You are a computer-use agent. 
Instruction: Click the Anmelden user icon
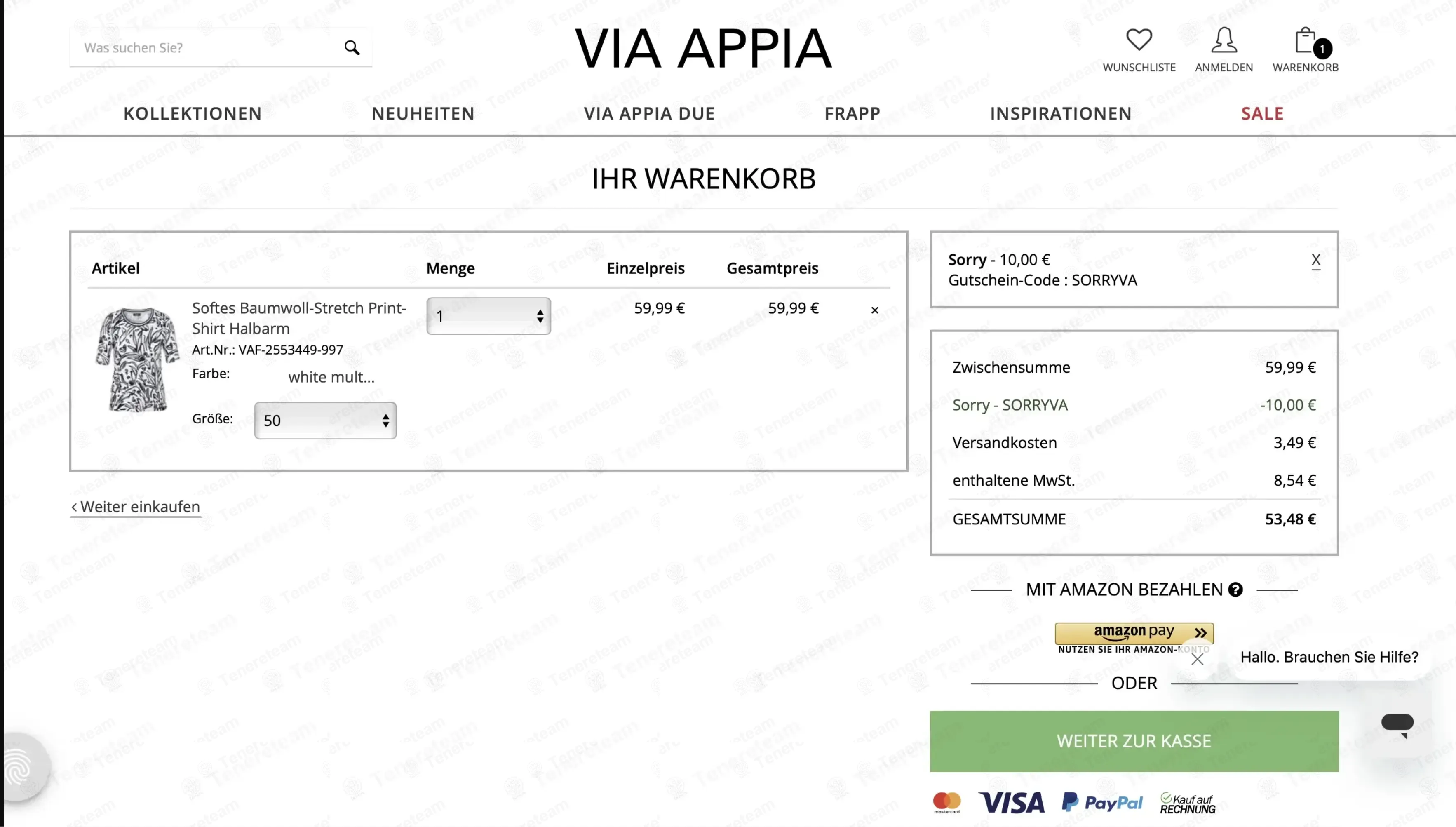coord(1224,40)
